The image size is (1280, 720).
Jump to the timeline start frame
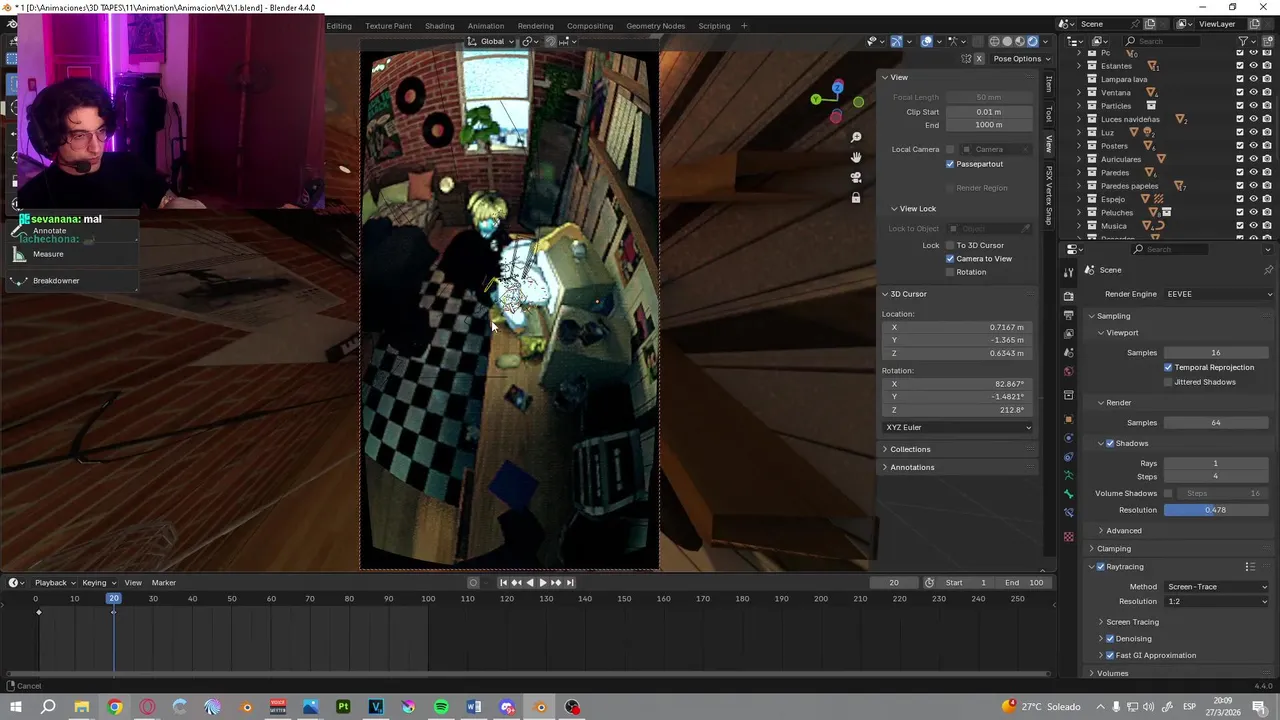503,583
